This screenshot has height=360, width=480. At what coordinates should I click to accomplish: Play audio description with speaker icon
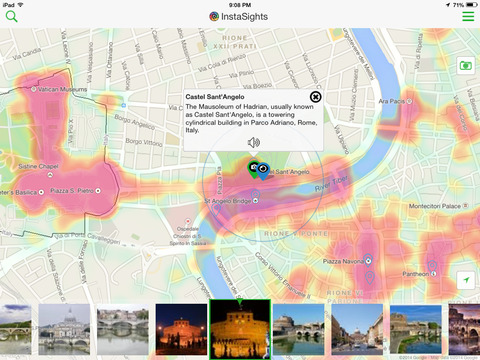pos(254,142)
